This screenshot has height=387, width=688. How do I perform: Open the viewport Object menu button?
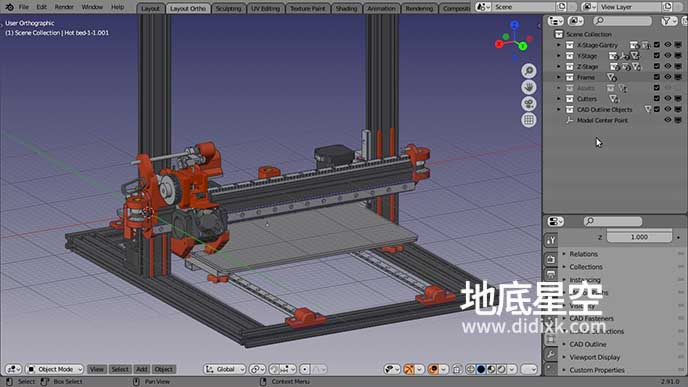pos(164,369)
